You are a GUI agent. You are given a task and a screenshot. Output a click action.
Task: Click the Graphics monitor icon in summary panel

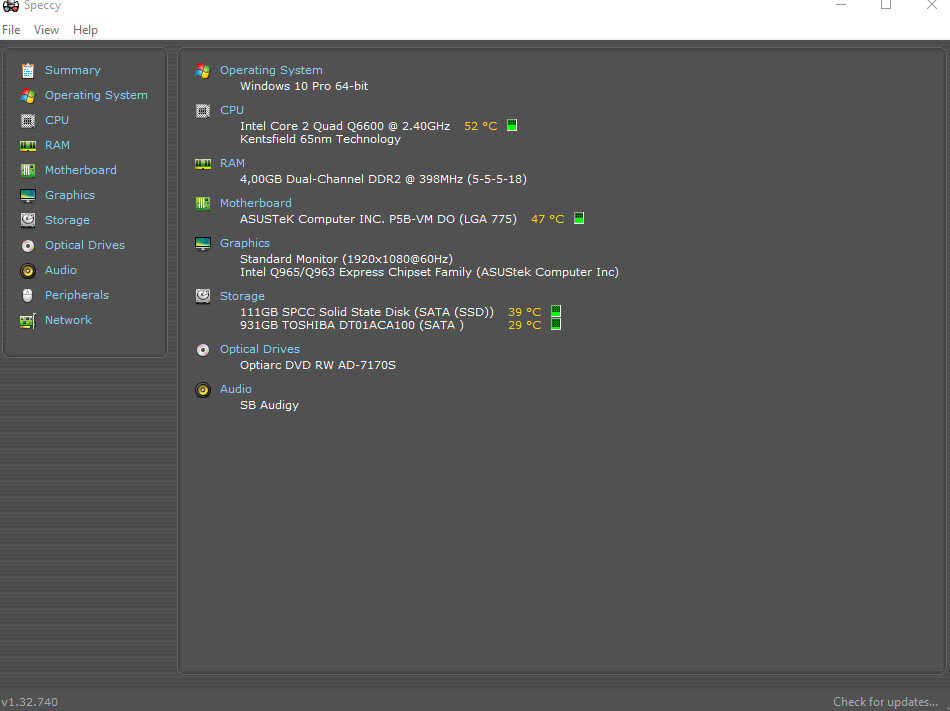tap(203, 243)
